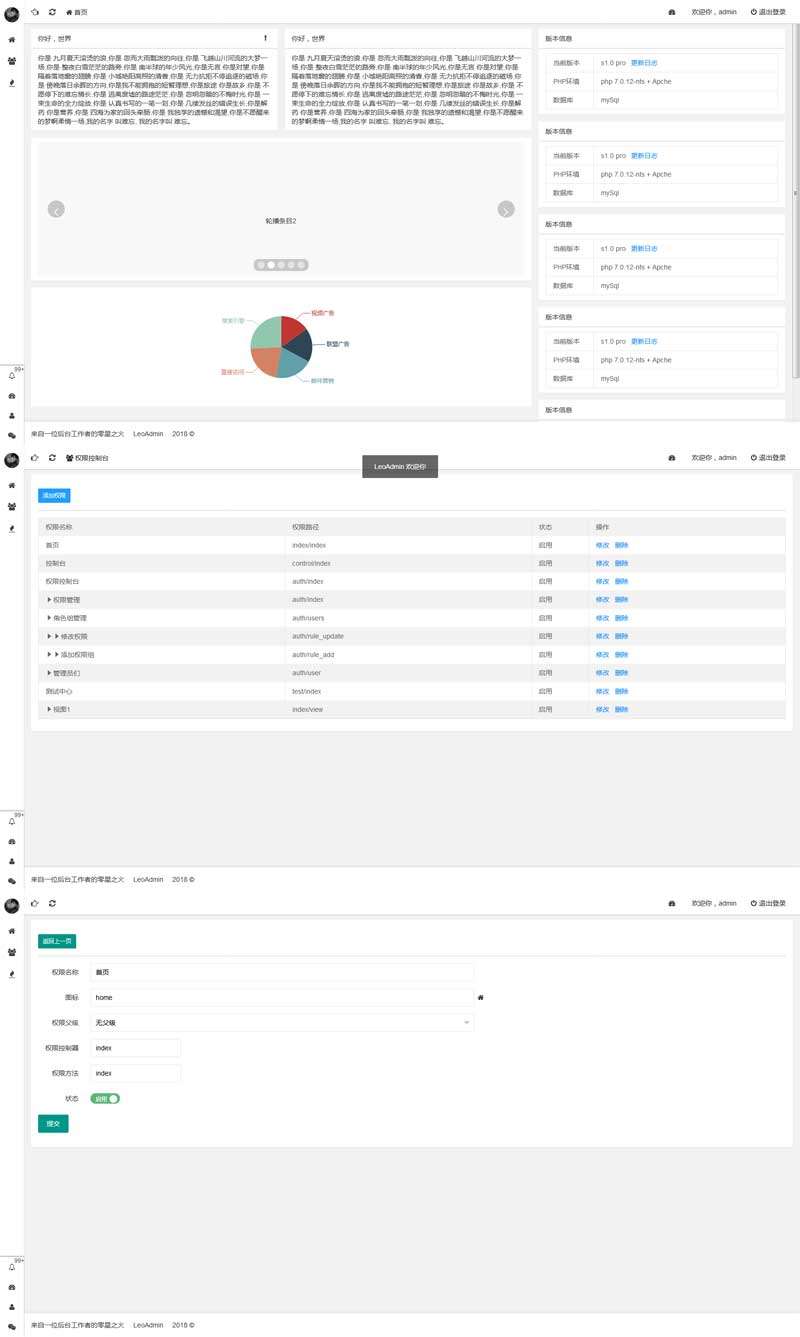Expand the 视图1 permission row
Viewport: 800px width, 1337px height.
pos(49,710)
